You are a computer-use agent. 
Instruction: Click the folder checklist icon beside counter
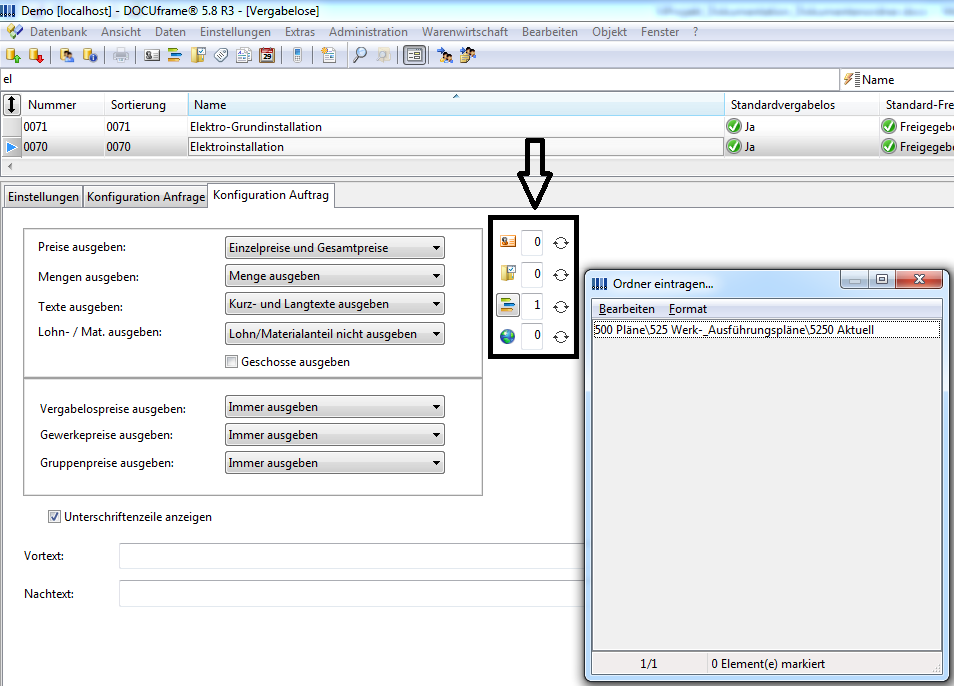point(508,273)
